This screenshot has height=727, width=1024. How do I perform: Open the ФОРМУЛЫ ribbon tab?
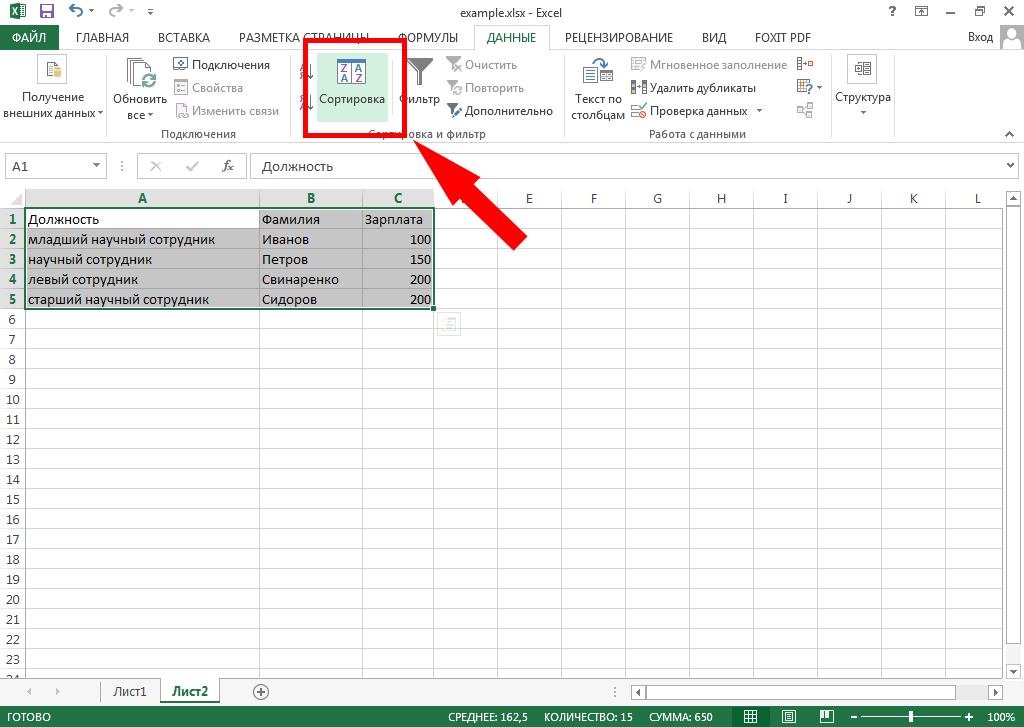coord(427,38)
